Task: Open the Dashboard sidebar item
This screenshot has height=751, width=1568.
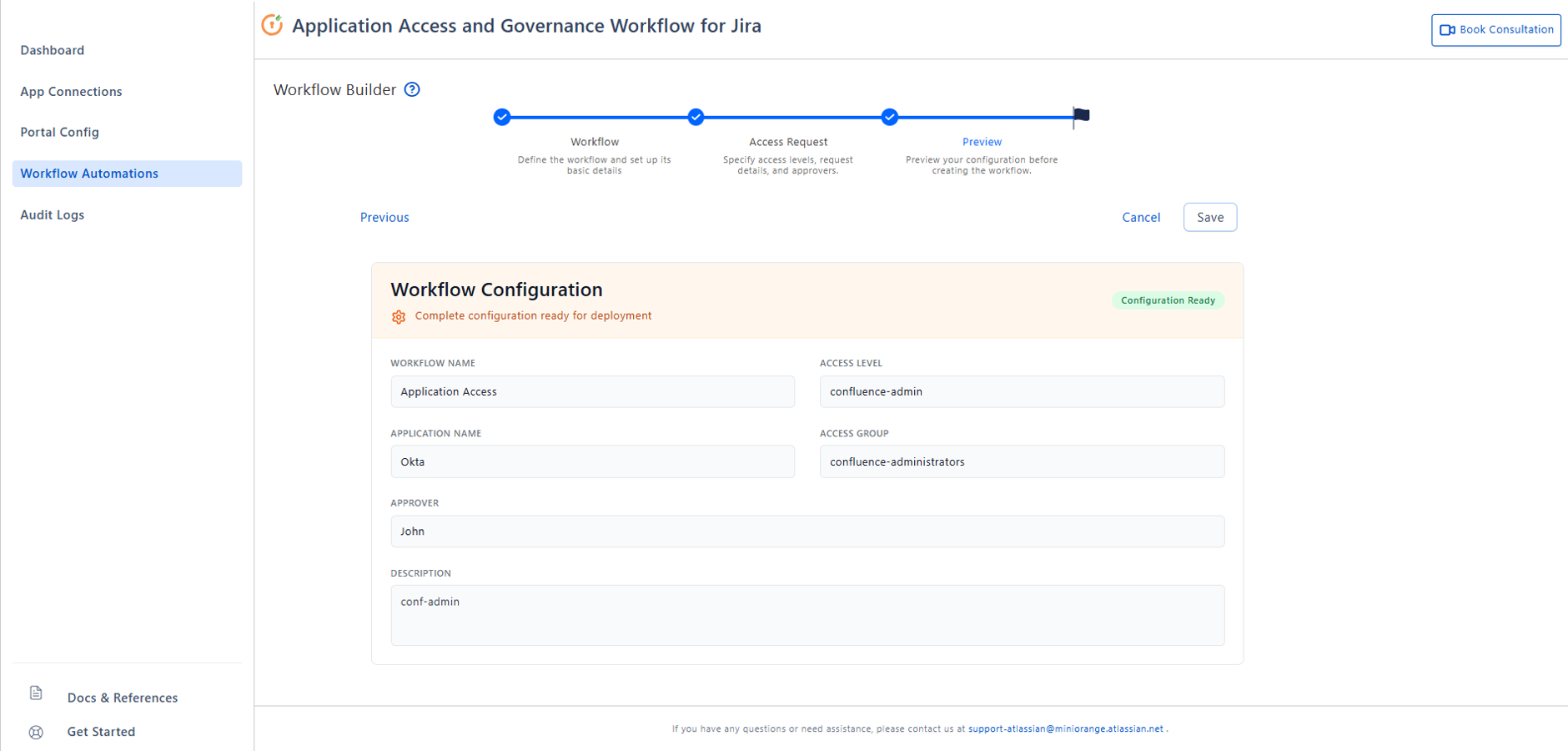Action: (x=53, y=50)
